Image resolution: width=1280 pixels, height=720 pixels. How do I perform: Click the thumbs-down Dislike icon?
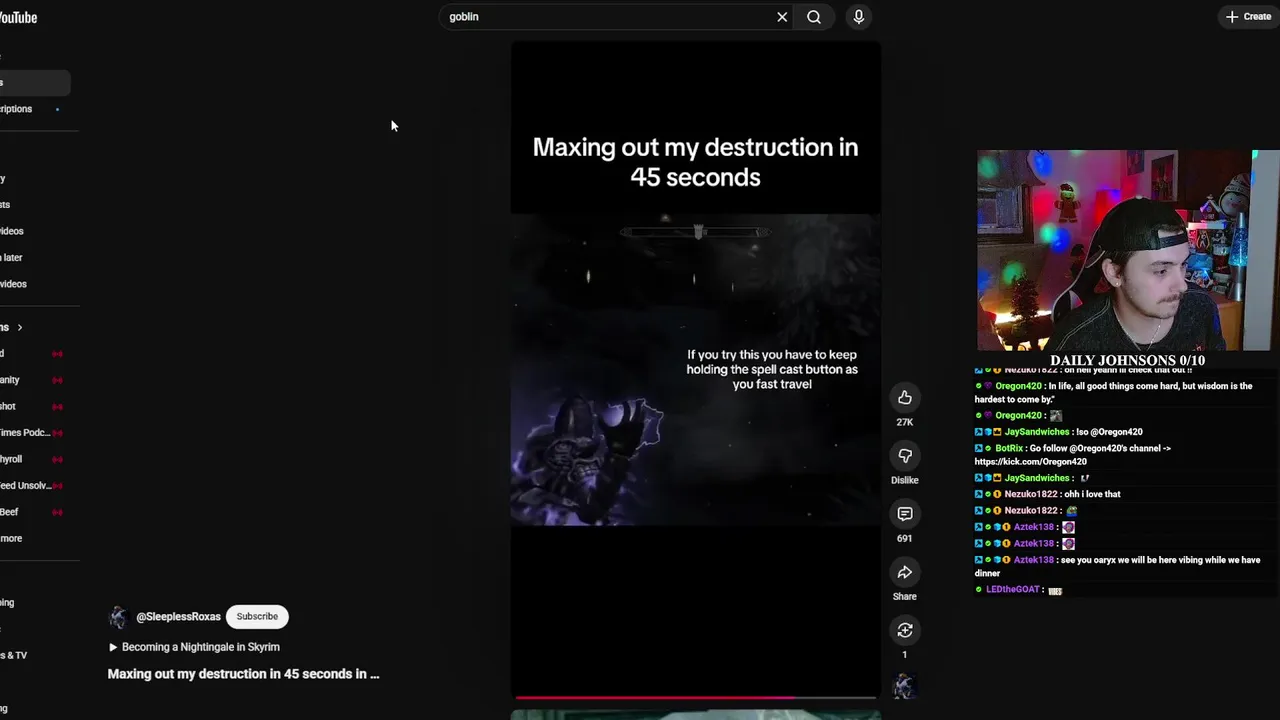pyautogui.click(x=904, y=456)
